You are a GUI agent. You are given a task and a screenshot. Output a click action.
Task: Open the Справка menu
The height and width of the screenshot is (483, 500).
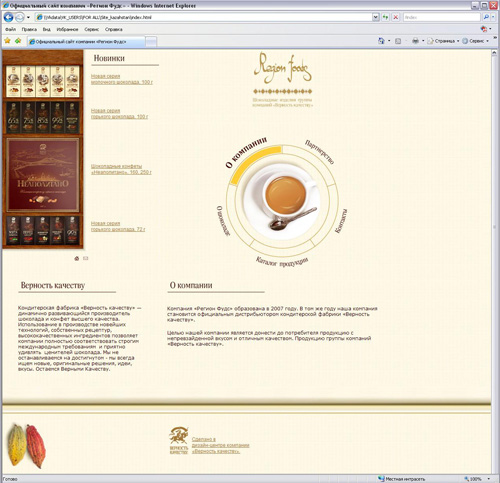point(114,29)
